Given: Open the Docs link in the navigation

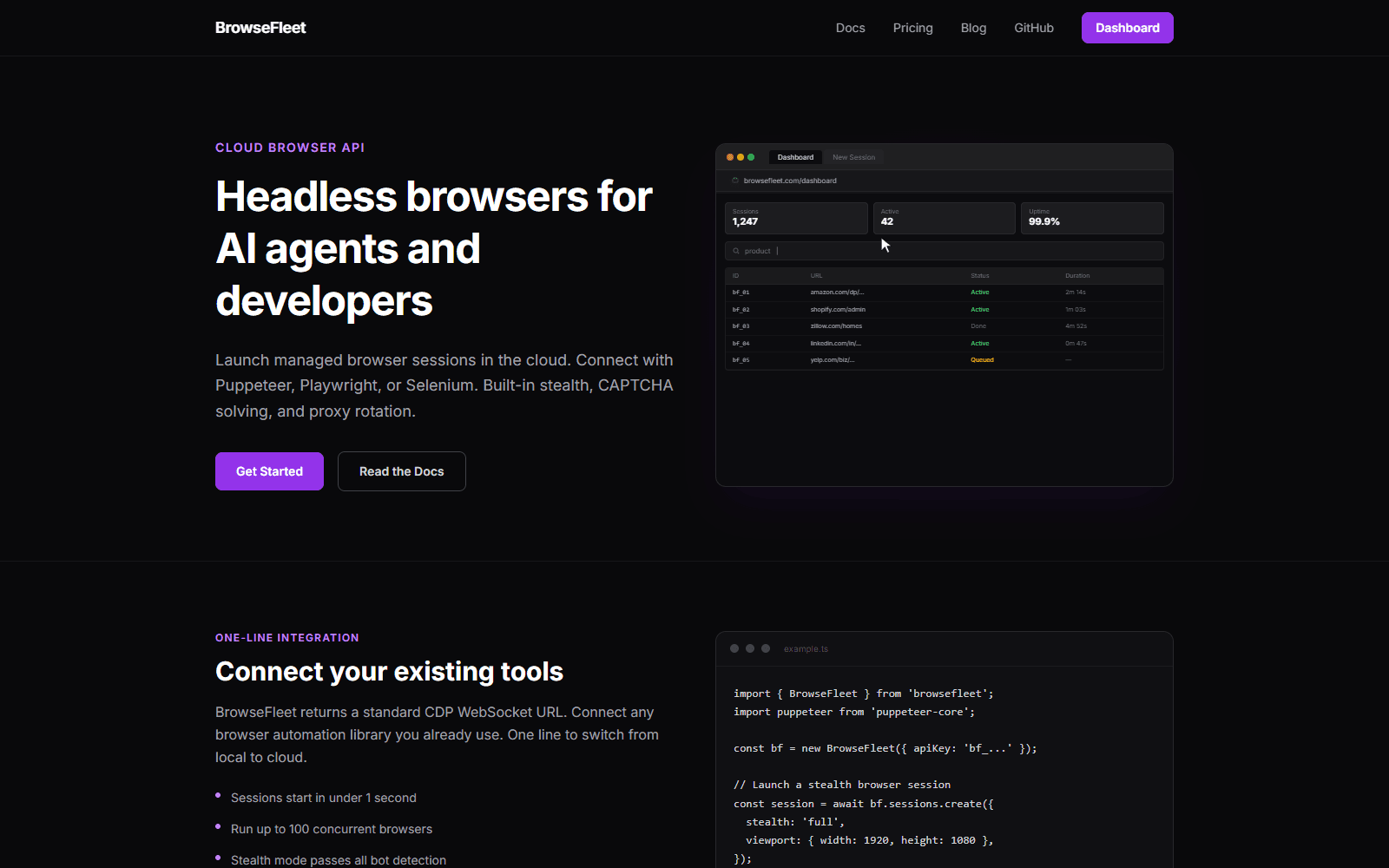Looking at the screenshot, I should [x=850, y=27].
